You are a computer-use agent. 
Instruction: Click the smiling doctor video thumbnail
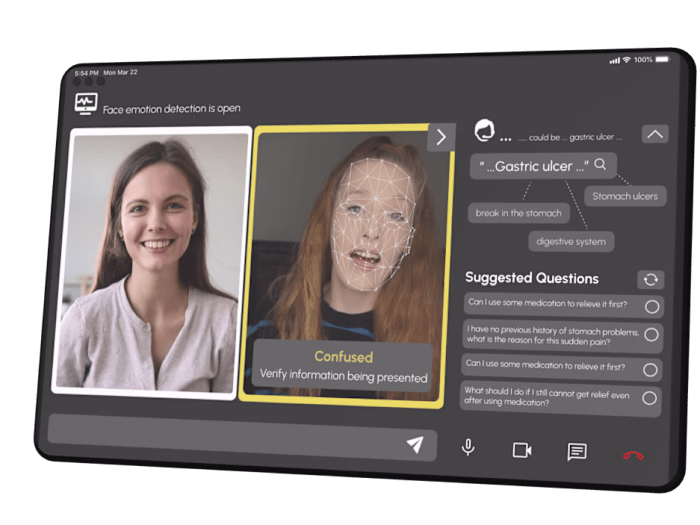[151, 262]
